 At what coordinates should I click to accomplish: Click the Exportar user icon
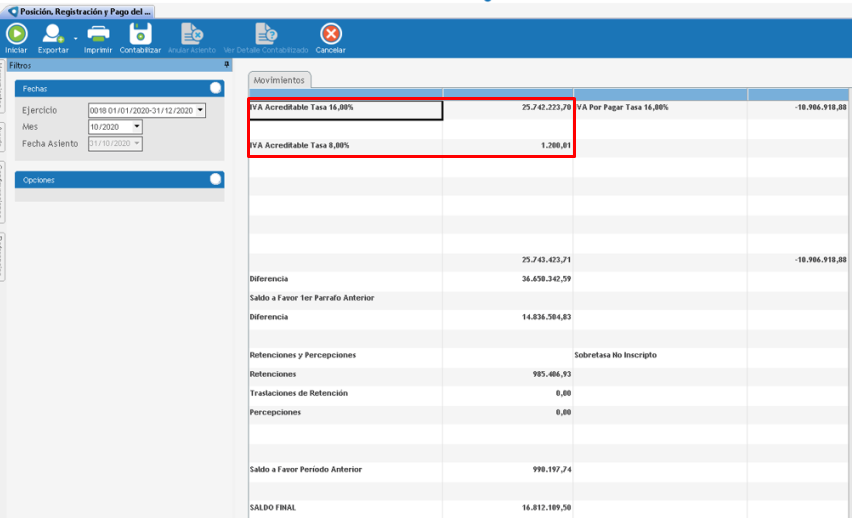pos(52,34)
